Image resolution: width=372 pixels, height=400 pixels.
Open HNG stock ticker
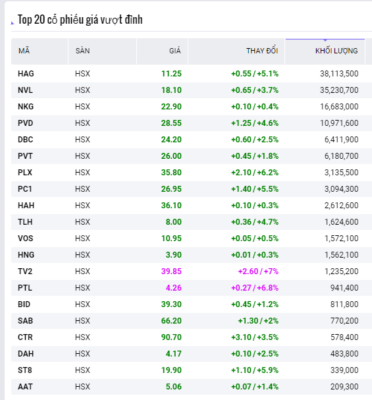pyautogui.click(x=26, y=255)
